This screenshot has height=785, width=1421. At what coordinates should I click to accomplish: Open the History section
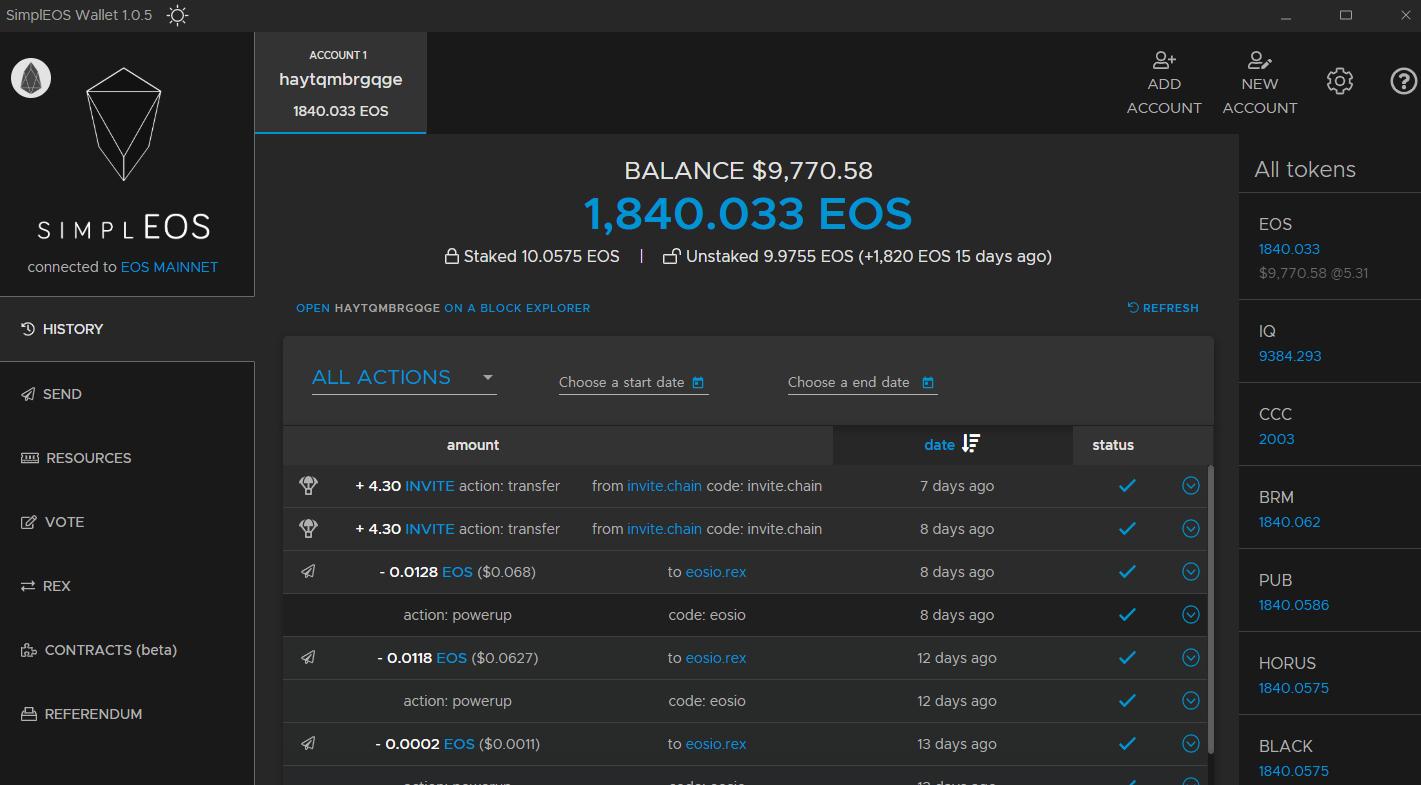127,329
